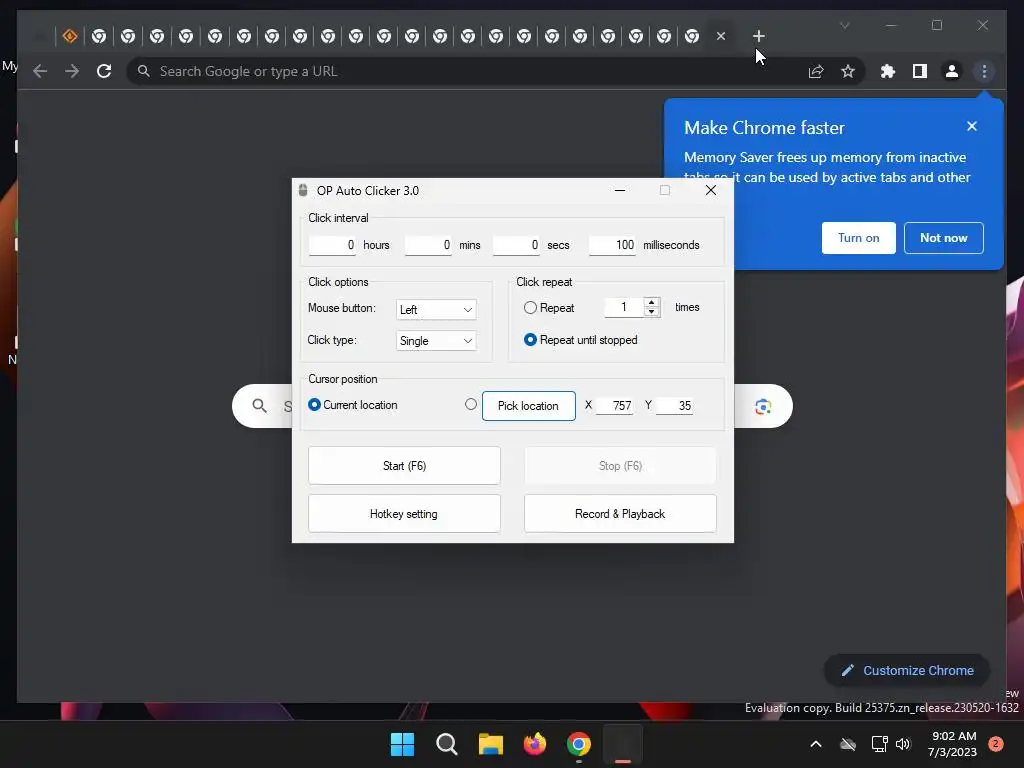Decrease repeat times with down arrow
This screenshot has height=768, width=1024.
651,312
